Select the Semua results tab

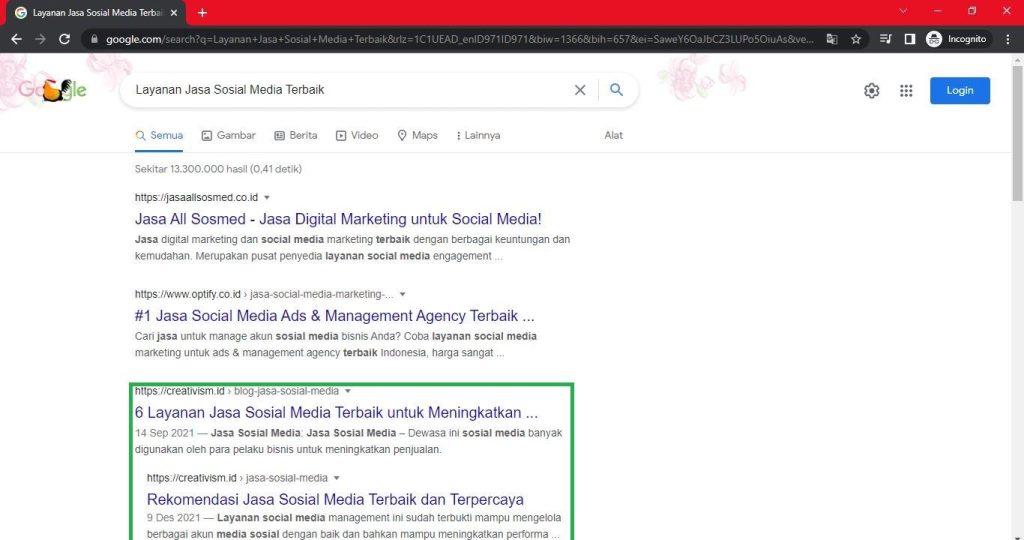pyautogui.click(x=159, y=136)
